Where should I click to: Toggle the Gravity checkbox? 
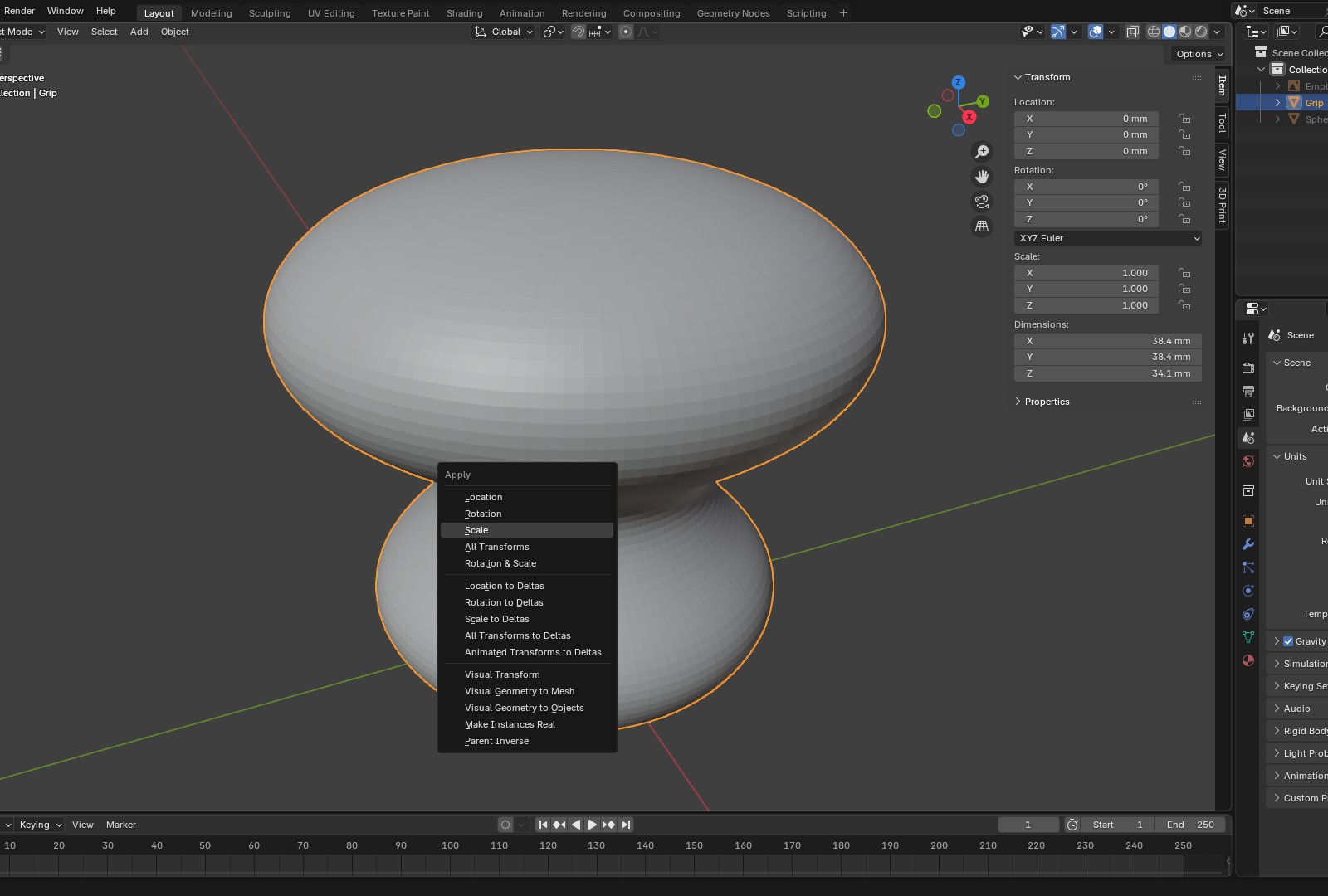1288,641
